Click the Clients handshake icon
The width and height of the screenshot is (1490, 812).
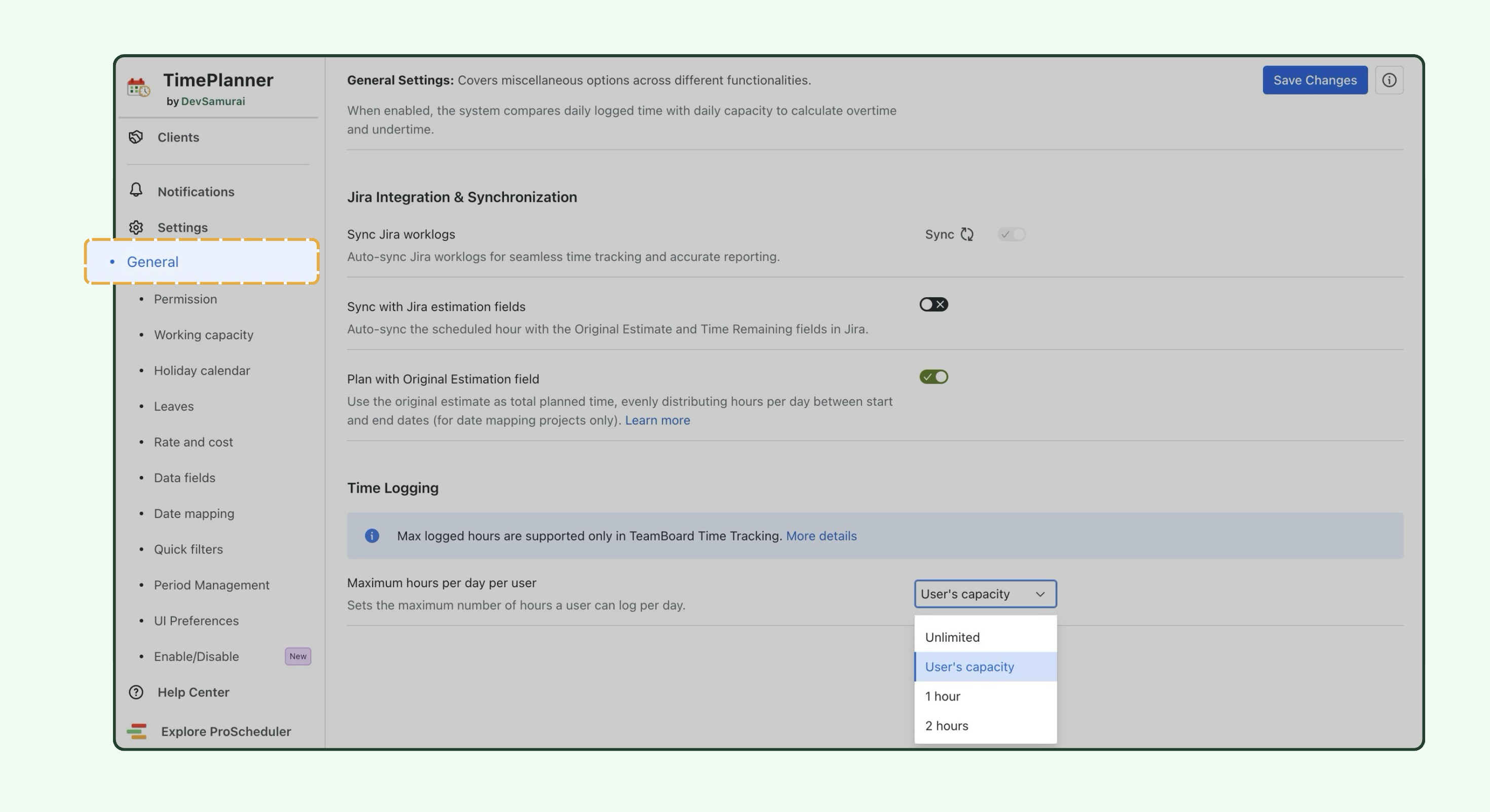click(136, 137)
